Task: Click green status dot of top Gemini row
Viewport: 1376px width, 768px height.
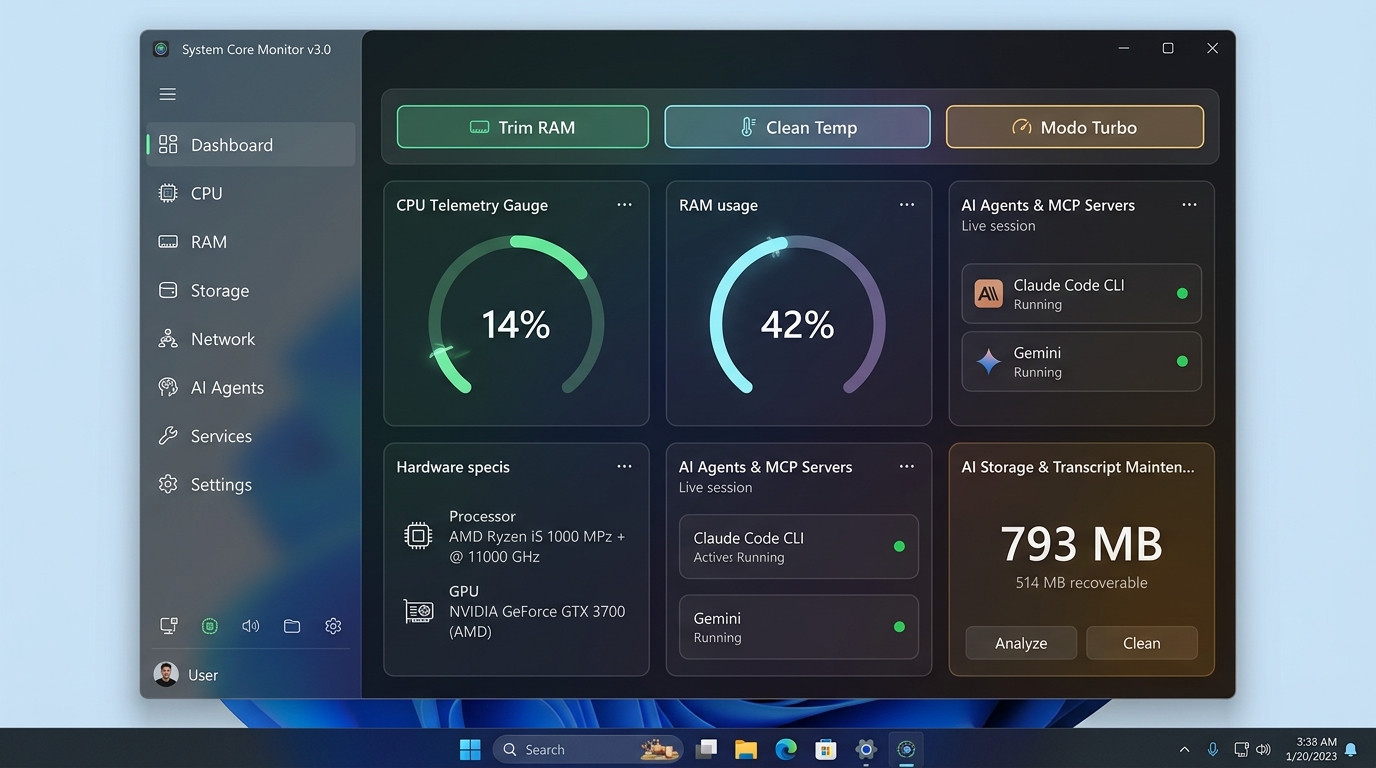Action: (1182, 362)
